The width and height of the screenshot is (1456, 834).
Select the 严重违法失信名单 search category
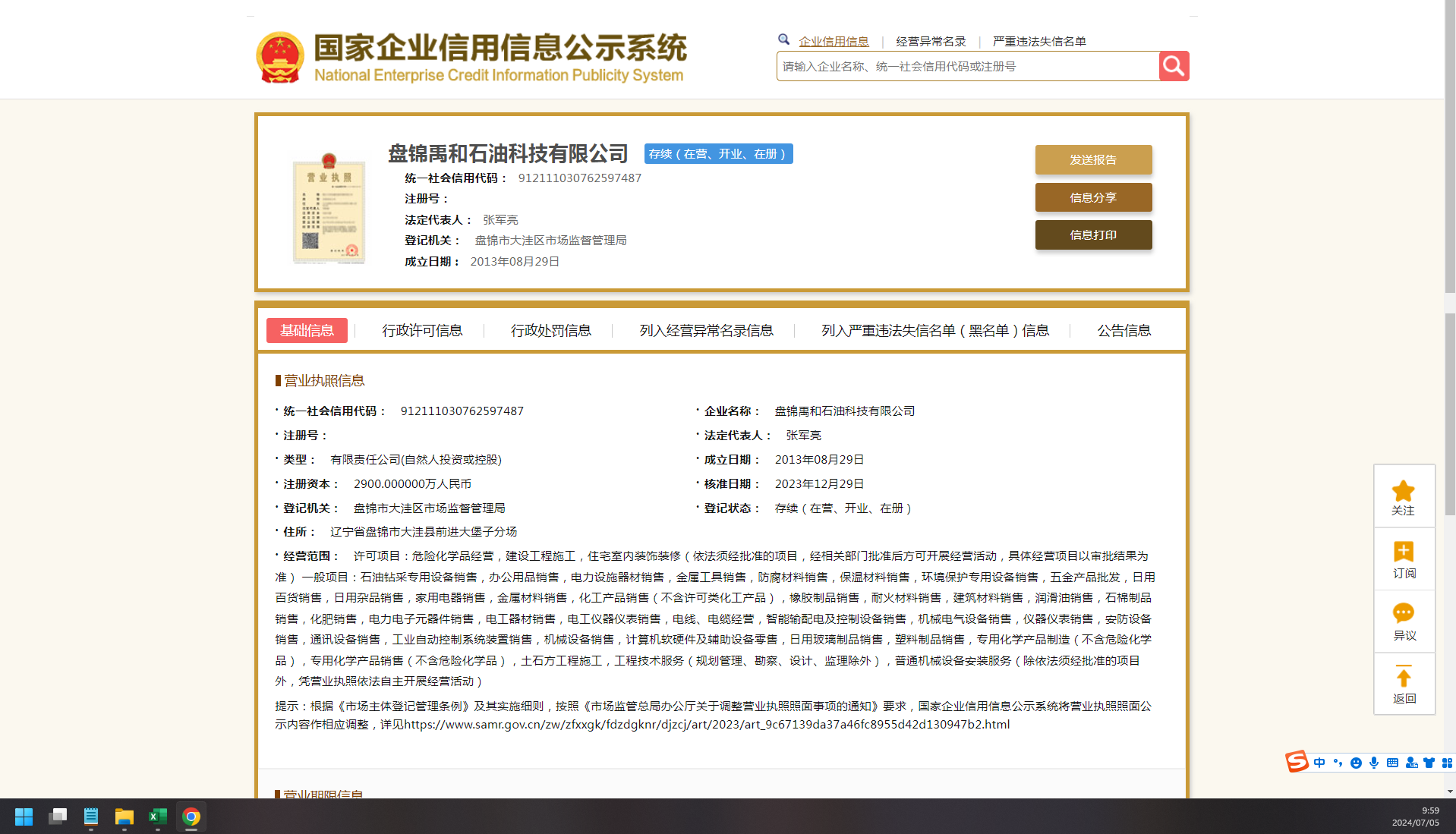[x=1039, y=41]
